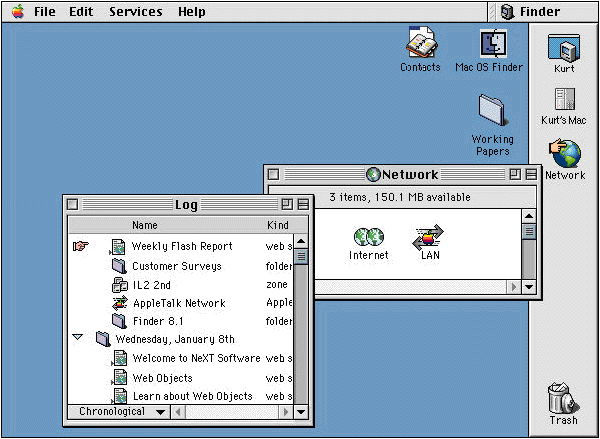Click the pointing hand marker in Log
The width and height of the screenshot is (600, 439).
(81, 246)
